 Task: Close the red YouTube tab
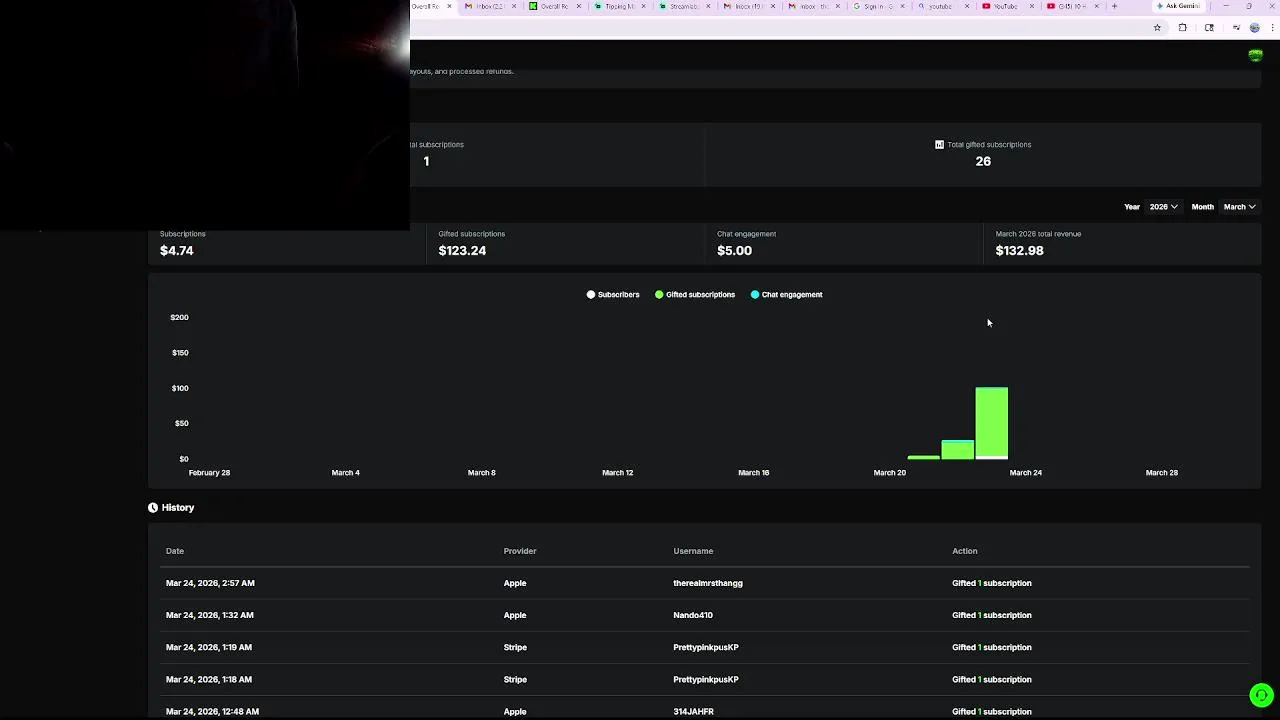(x=1032, y=6)
